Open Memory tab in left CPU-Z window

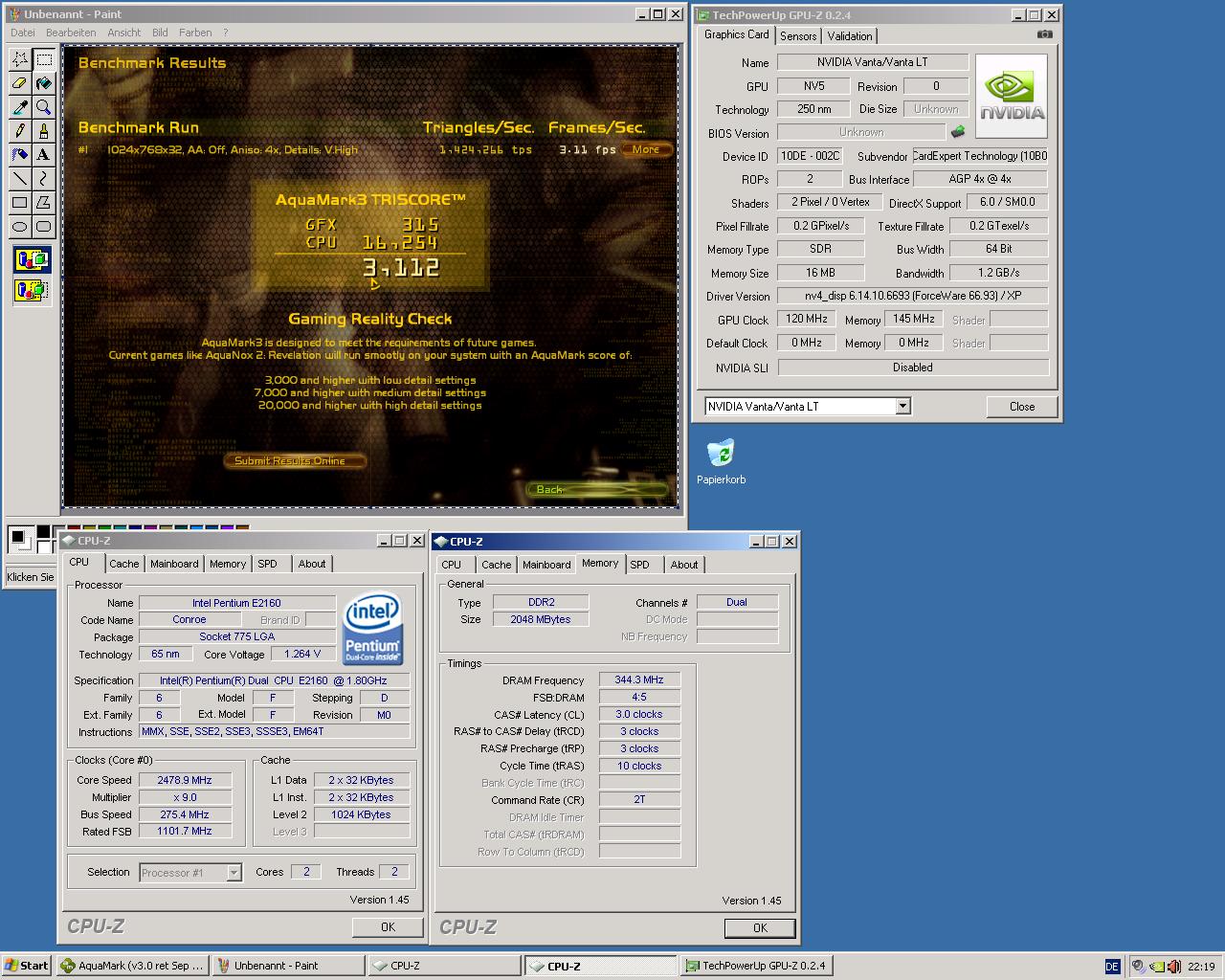click(228, 564)
